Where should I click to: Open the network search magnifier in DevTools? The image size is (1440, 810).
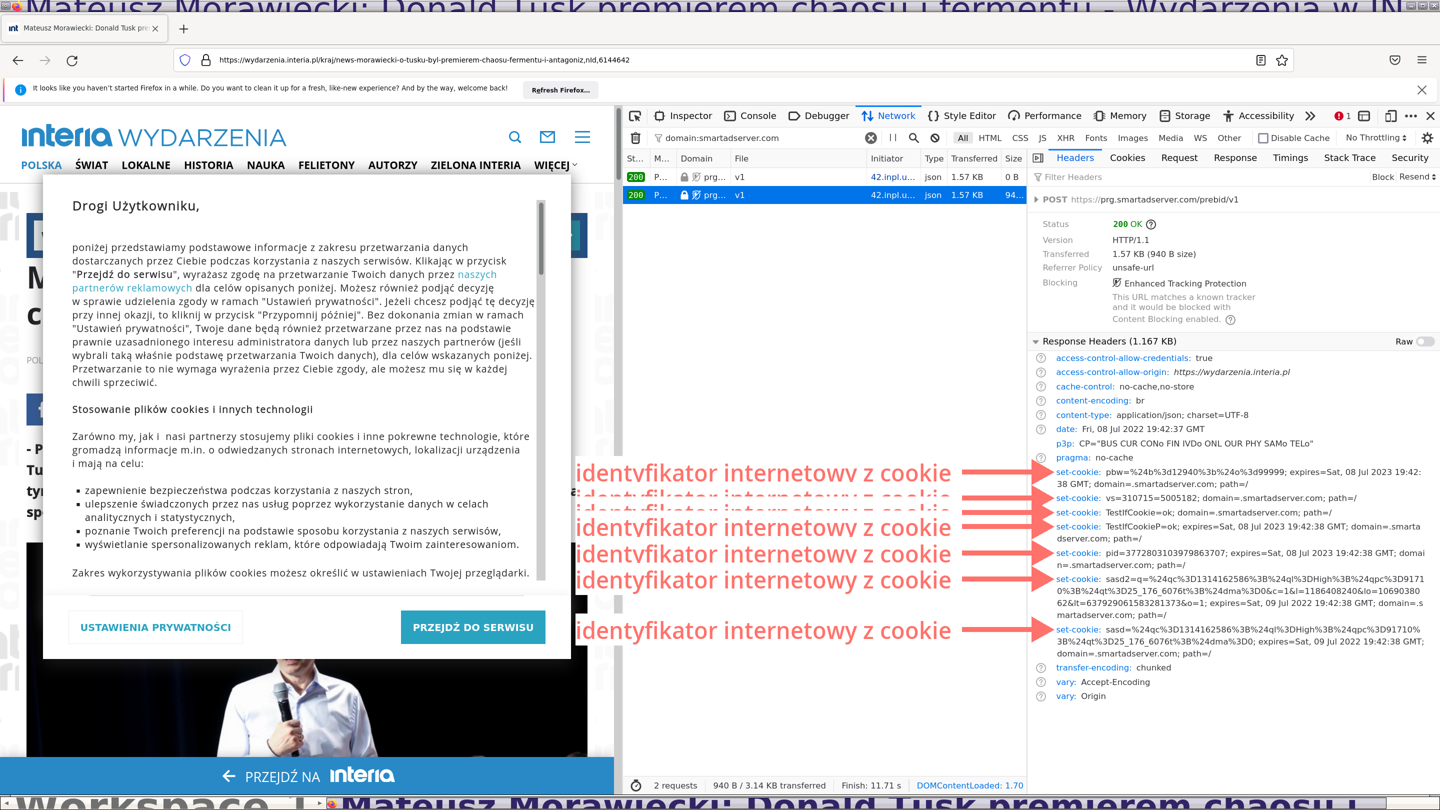(914, 138)
